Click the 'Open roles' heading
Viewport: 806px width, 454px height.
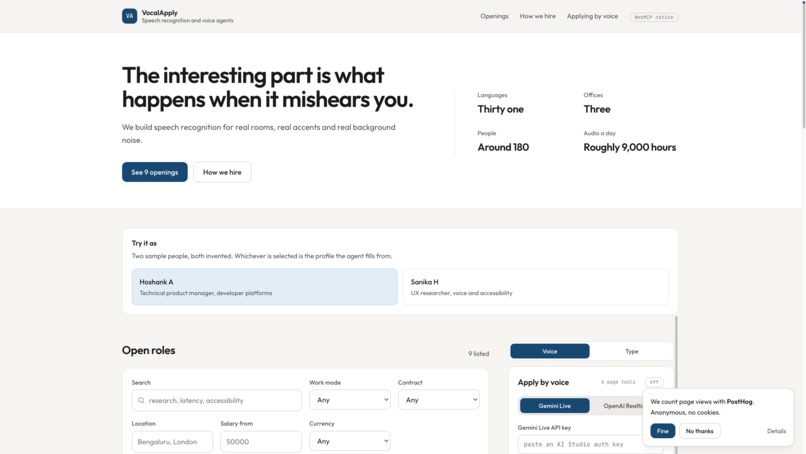(x=149, y=350)
